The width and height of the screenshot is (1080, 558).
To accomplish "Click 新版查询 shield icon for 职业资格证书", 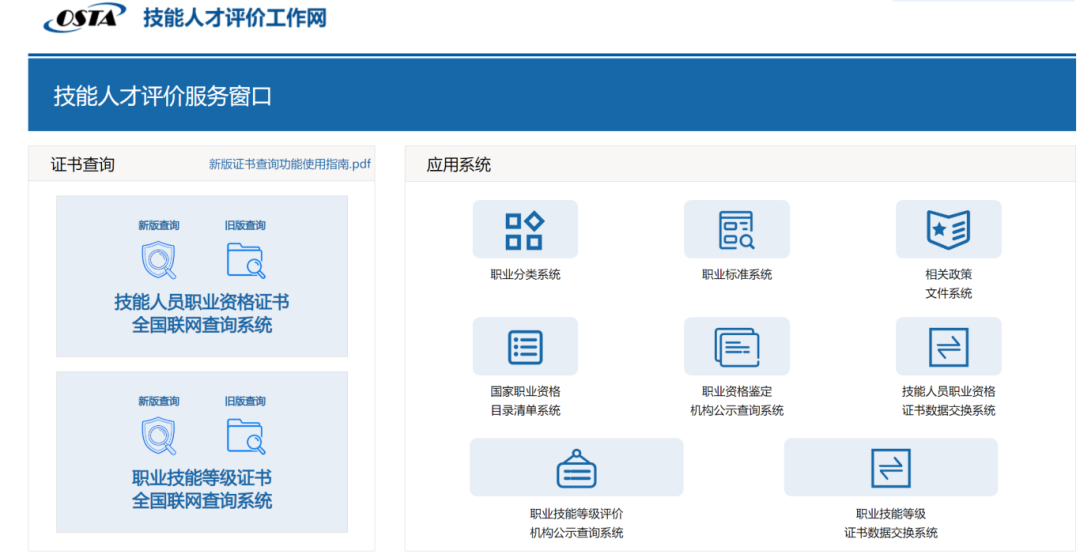I will (x=158, y=260).
